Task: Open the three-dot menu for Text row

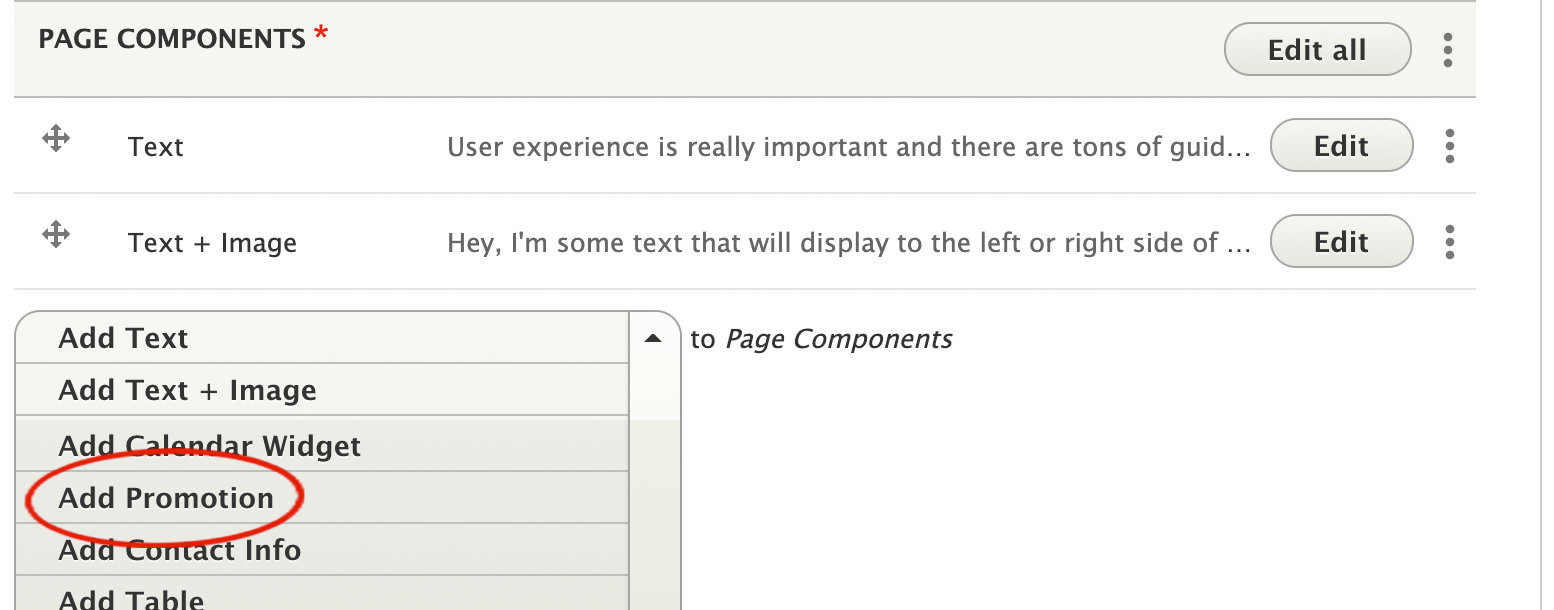Action: (x=1450, y=146)
